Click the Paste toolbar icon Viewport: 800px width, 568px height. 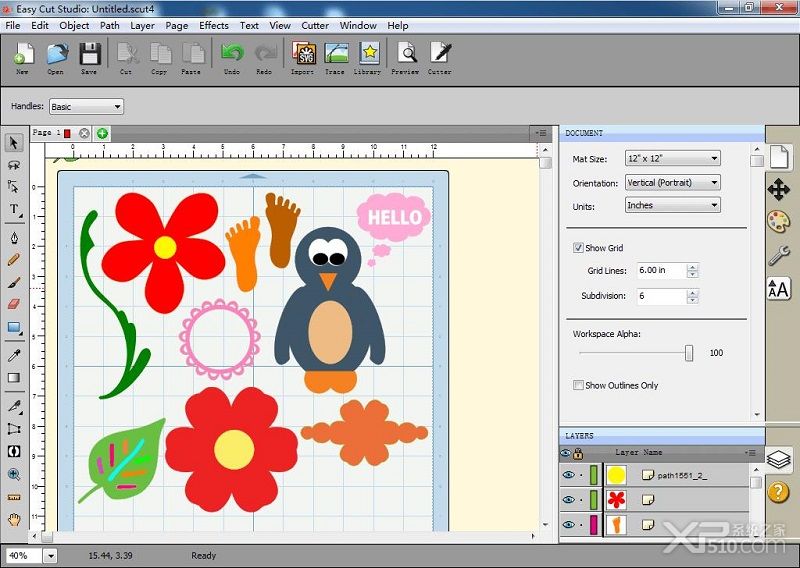point(192,58)
